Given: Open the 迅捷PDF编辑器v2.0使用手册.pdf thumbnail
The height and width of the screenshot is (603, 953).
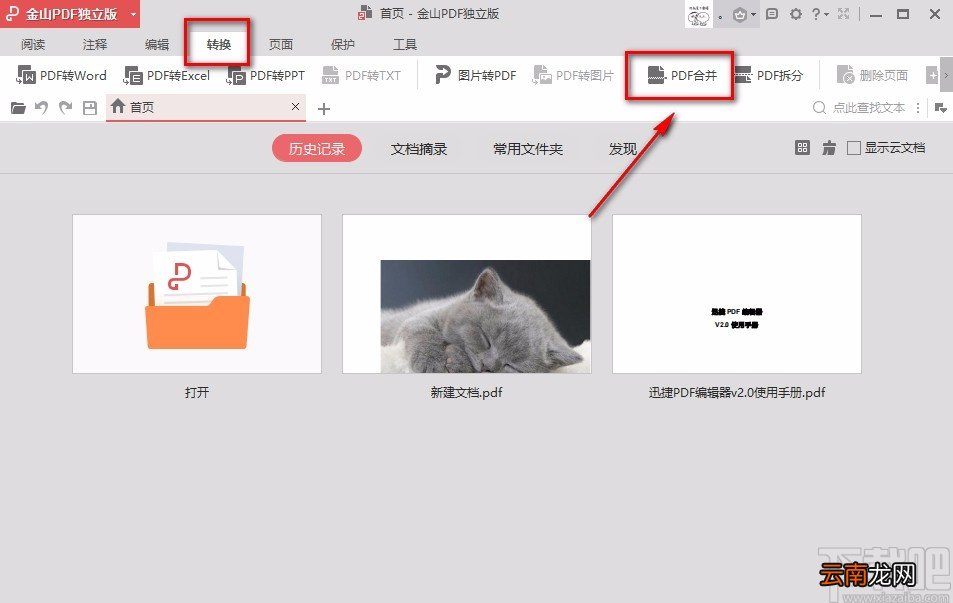Looking at the screenshot, I should 737,294.
